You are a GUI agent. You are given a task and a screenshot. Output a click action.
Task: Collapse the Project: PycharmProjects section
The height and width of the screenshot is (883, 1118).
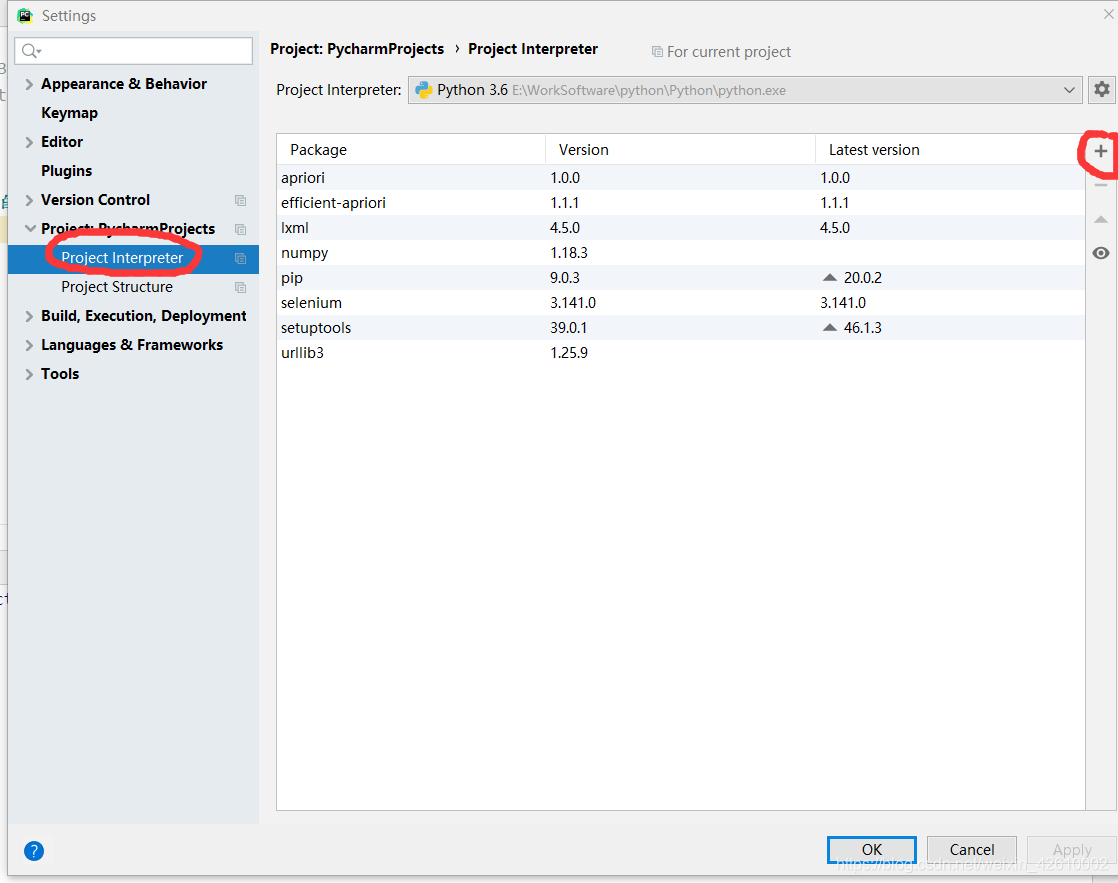click(x=30, y=228)
